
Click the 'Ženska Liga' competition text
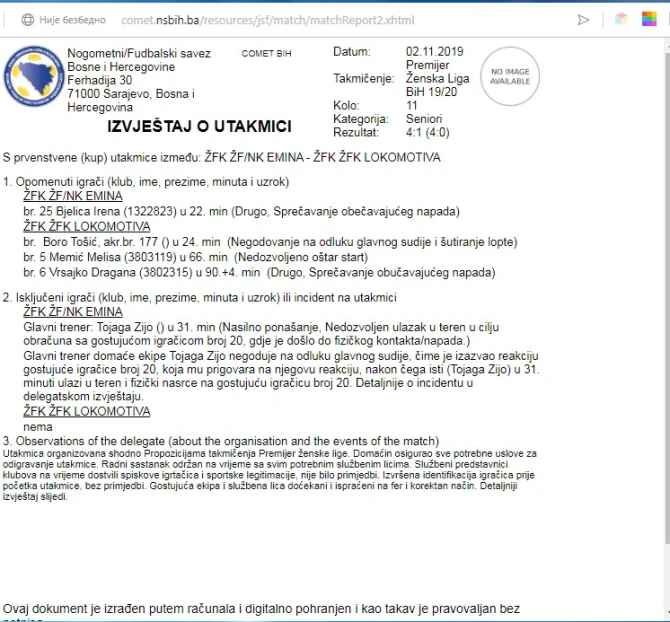[438, 79]
